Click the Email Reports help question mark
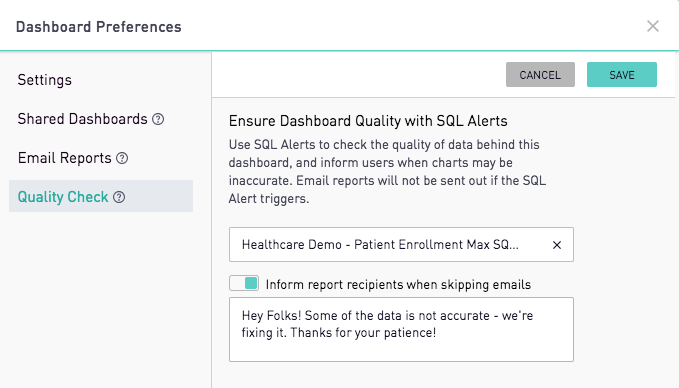The height and width of the screenshot is (388, 679). point(122,158)
